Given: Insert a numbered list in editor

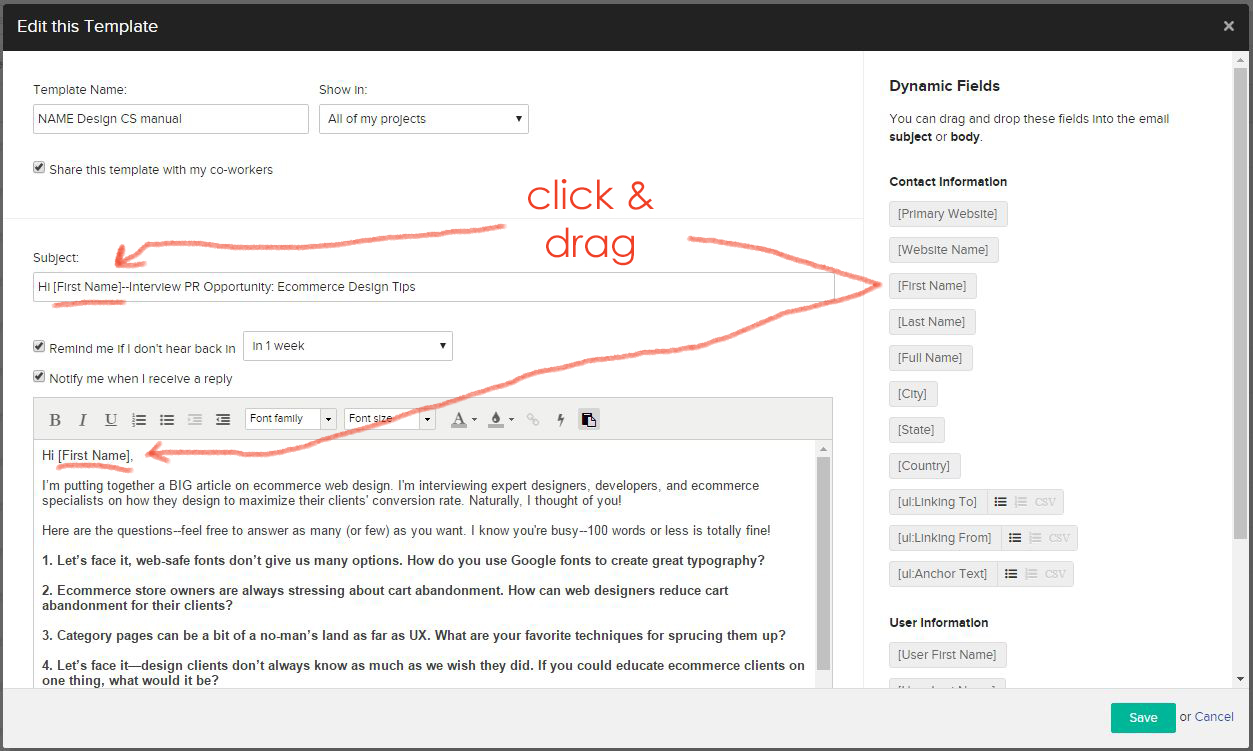Looking at the screenshot, I should (x=139, y=420).
